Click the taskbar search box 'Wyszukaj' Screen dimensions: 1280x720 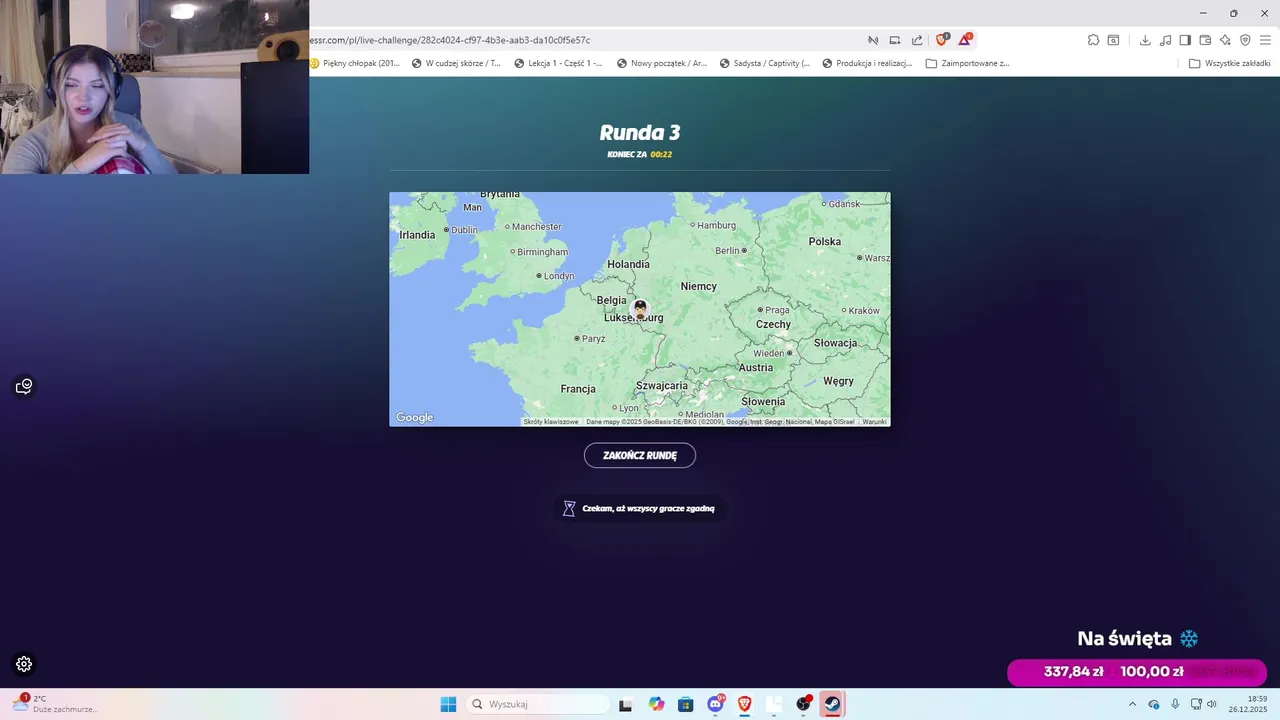538,704
